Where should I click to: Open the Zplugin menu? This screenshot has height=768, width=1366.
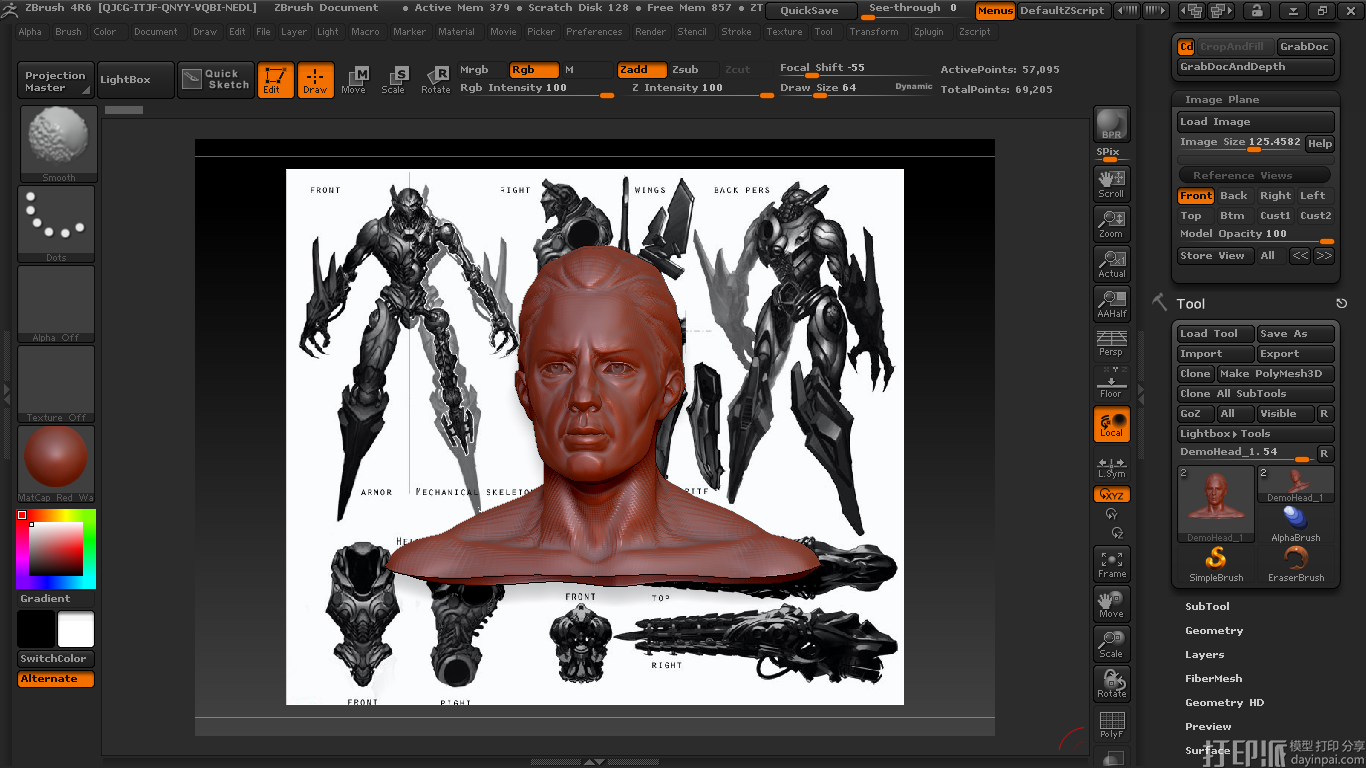pos(928,32)
